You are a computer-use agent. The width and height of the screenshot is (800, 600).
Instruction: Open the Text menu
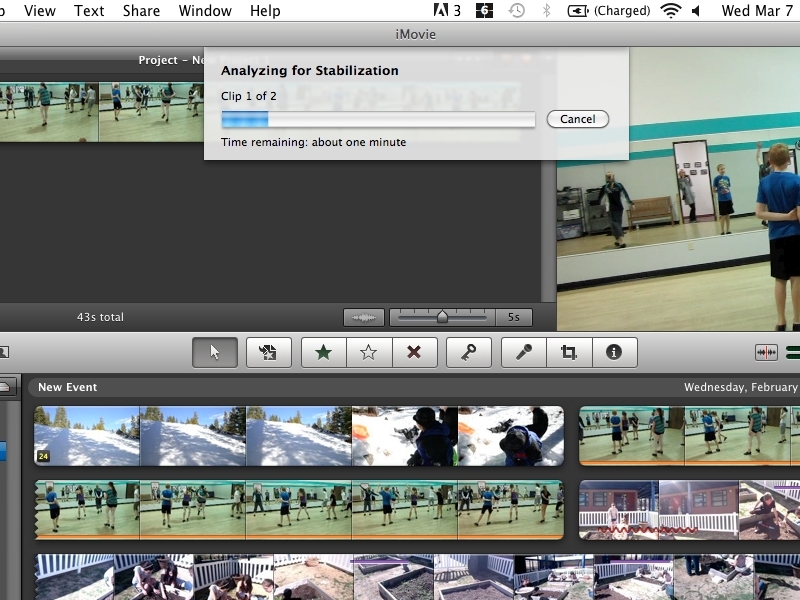[89, 11]
